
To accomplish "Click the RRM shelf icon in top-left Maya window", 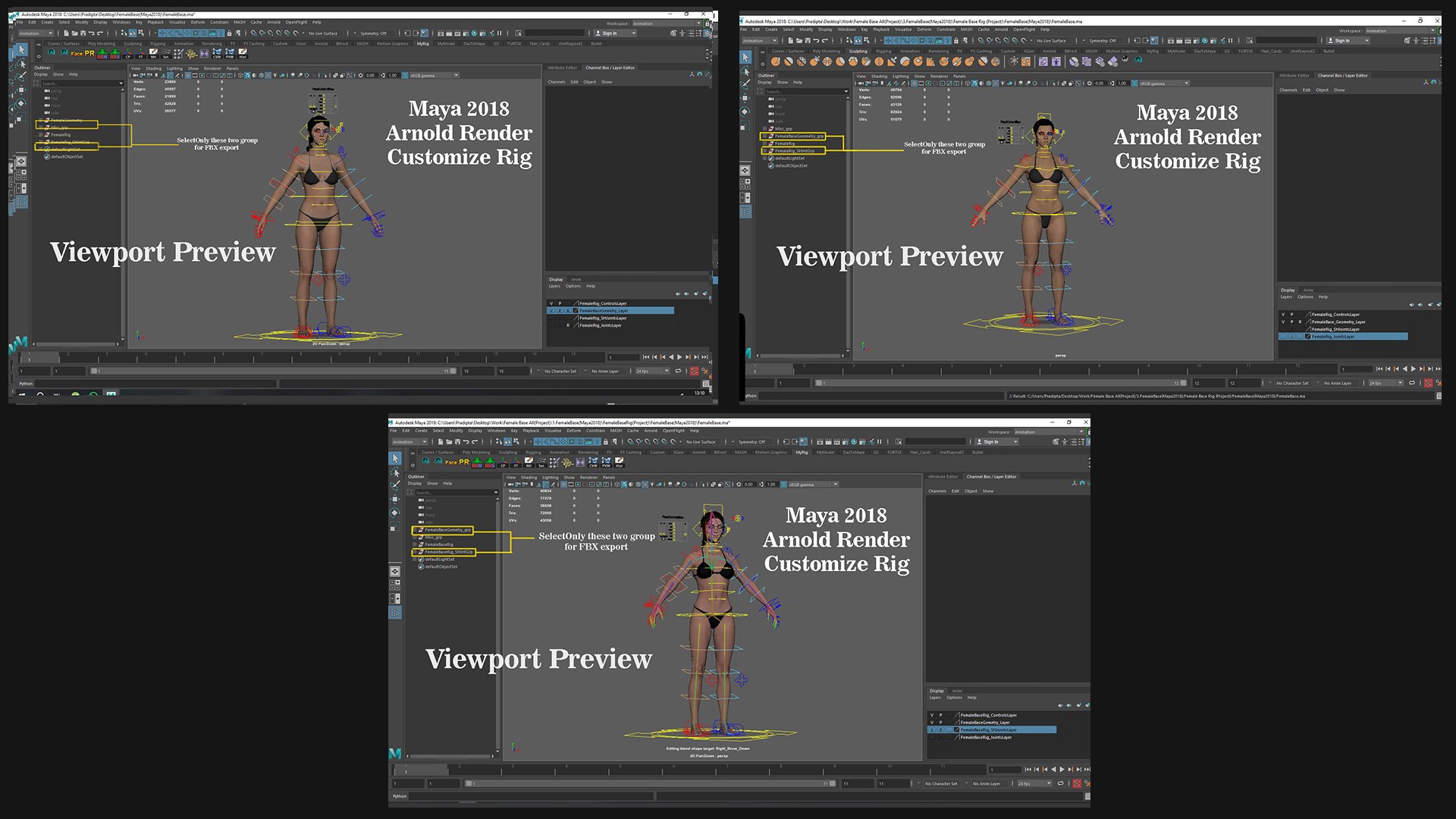I will (x=102, y=55).
